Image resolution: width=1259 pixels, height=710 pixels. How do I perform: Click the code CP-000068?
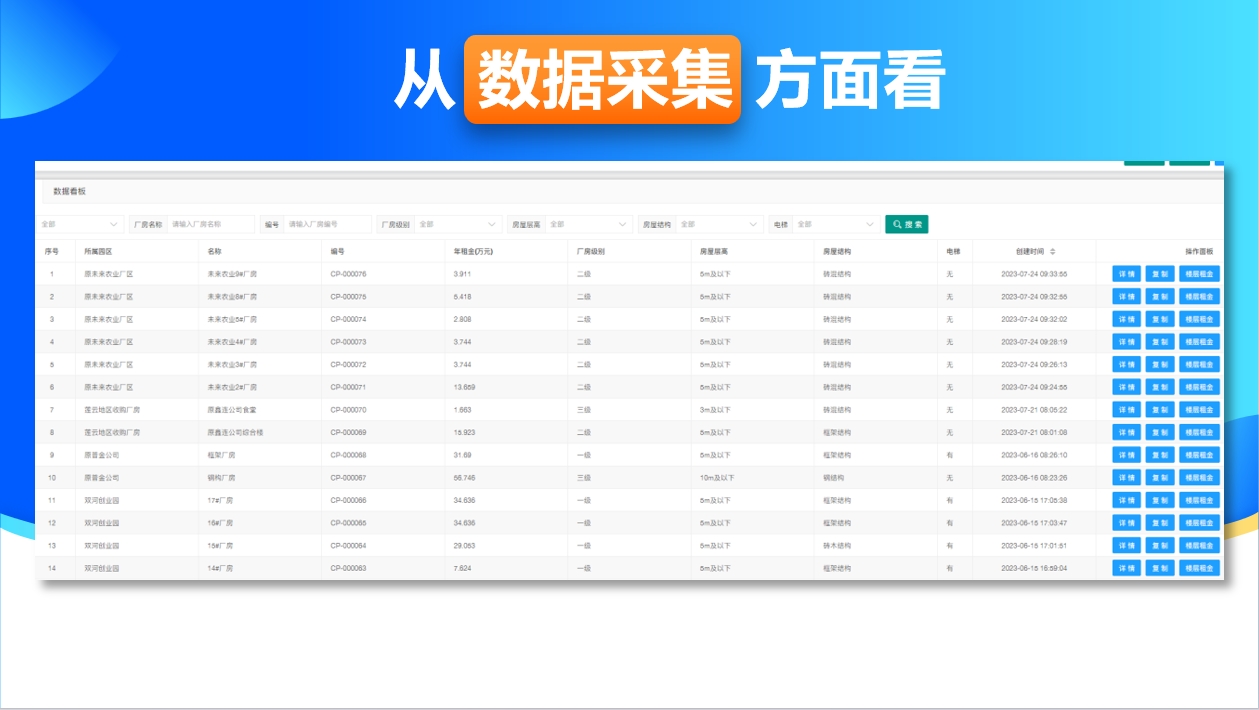(x=348, y=455)
